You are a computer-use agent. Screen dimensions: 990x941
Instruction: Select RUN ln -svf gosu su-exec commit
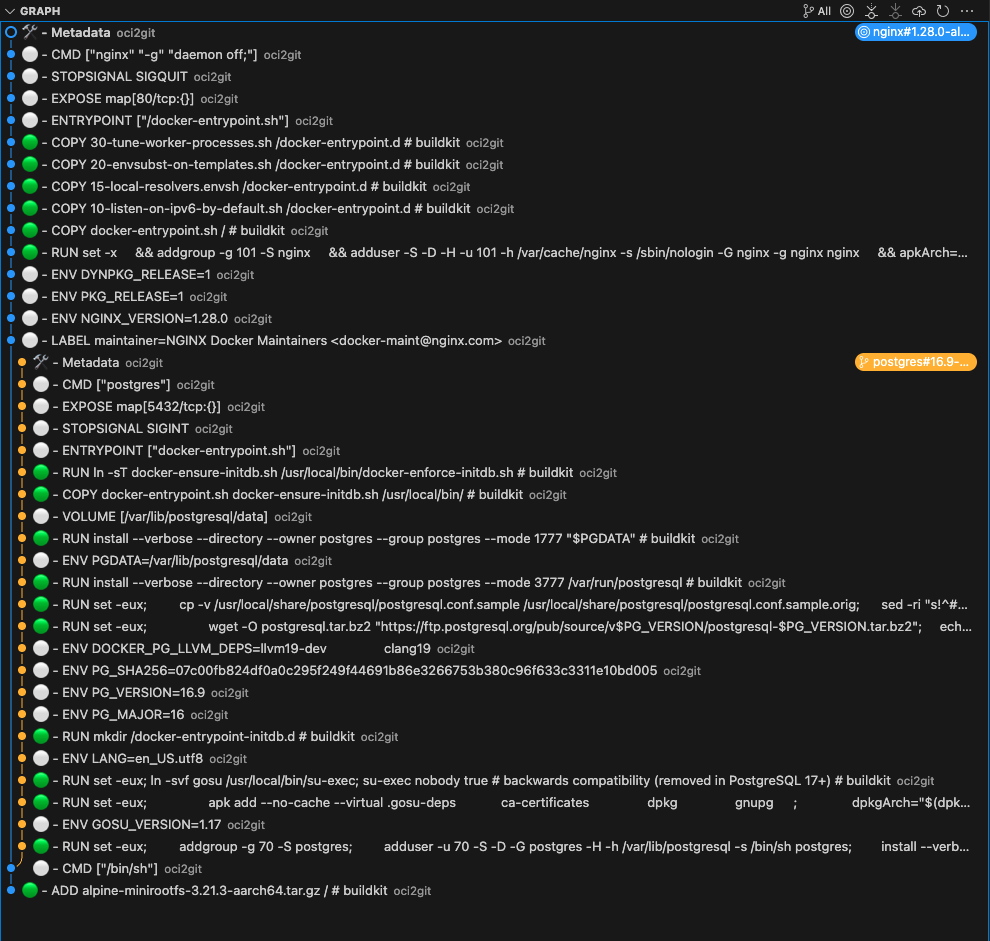(x=495, y=781)
